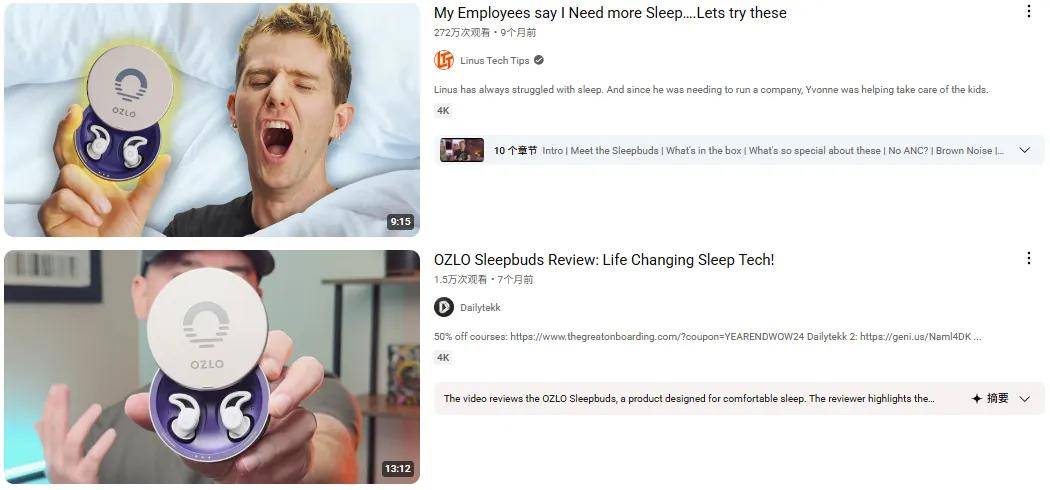Open more options for Linus sleep video
1050x490 pixels.
click(1029, 11)
